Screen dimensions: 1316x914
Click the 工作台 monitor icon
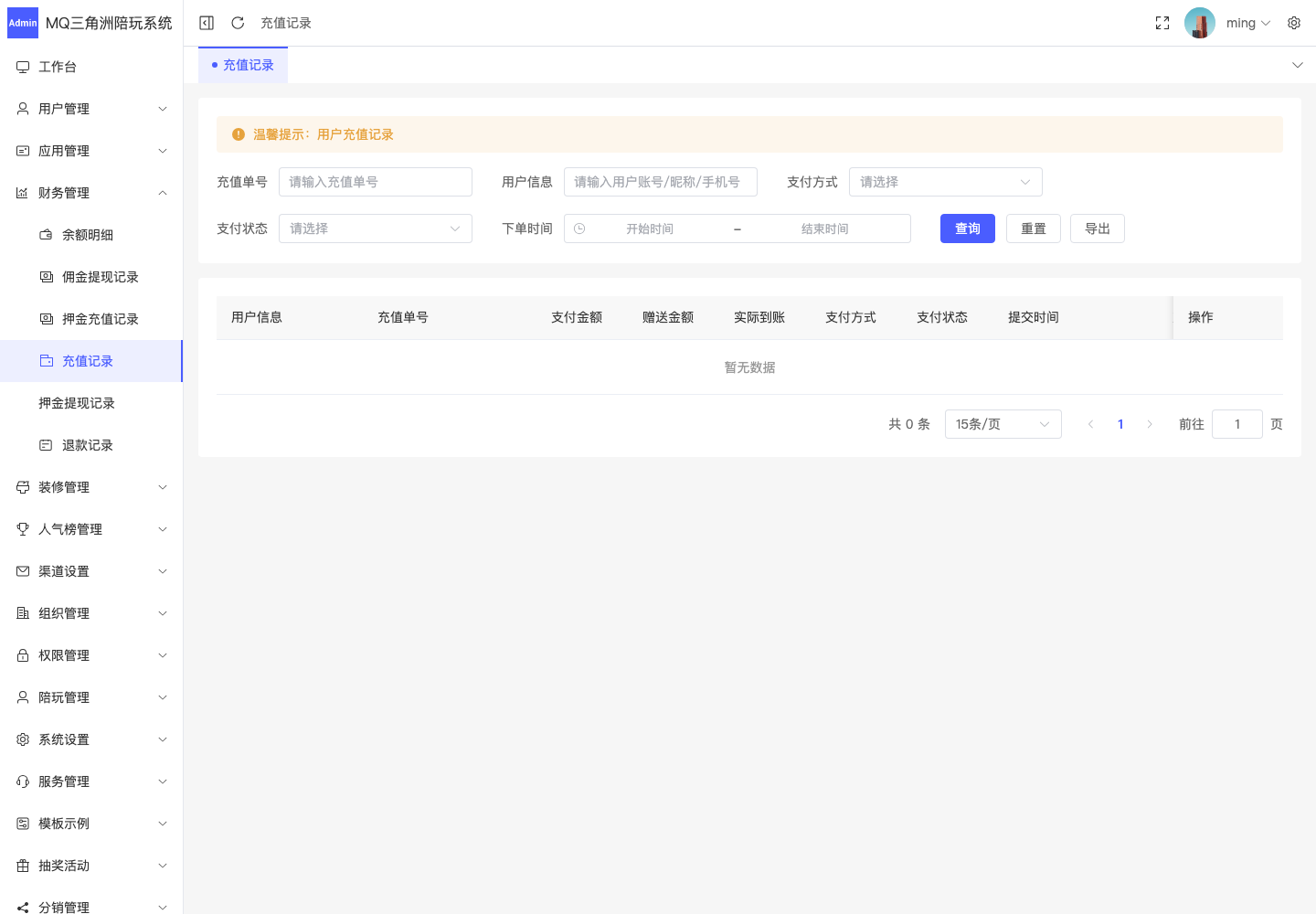click(23, 67)
